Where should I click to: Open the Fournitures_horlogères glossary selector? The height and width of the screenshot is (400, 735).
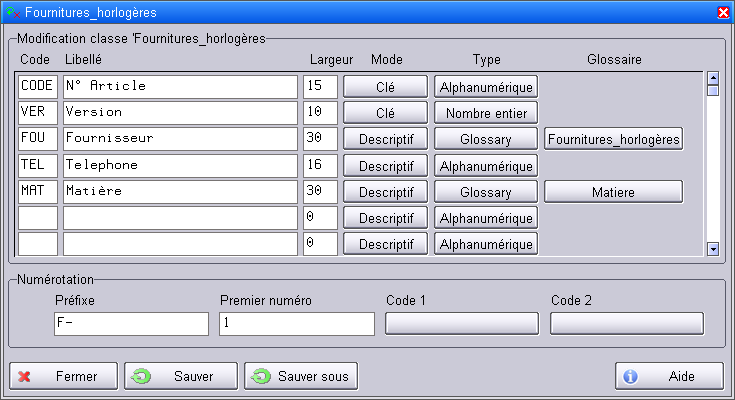[x=613, y=139]
